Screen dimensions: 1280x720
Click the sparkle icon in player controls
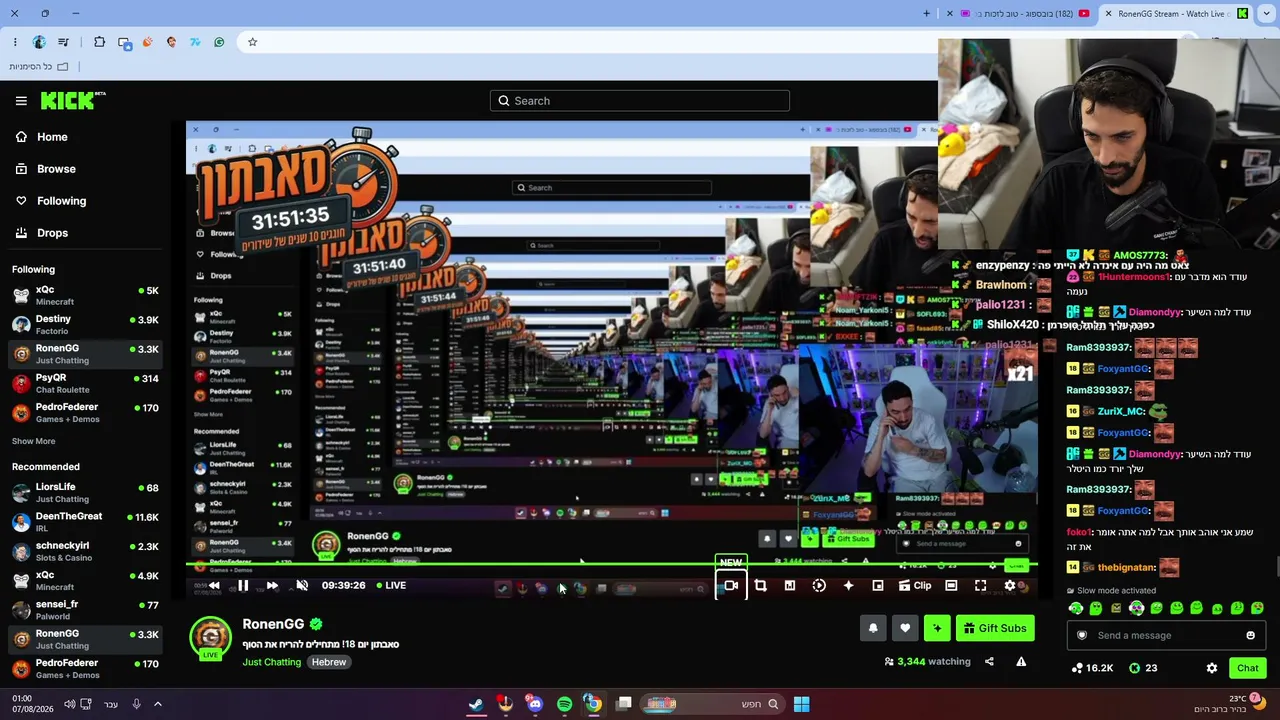pyautogui.click(x=848, y=586)
